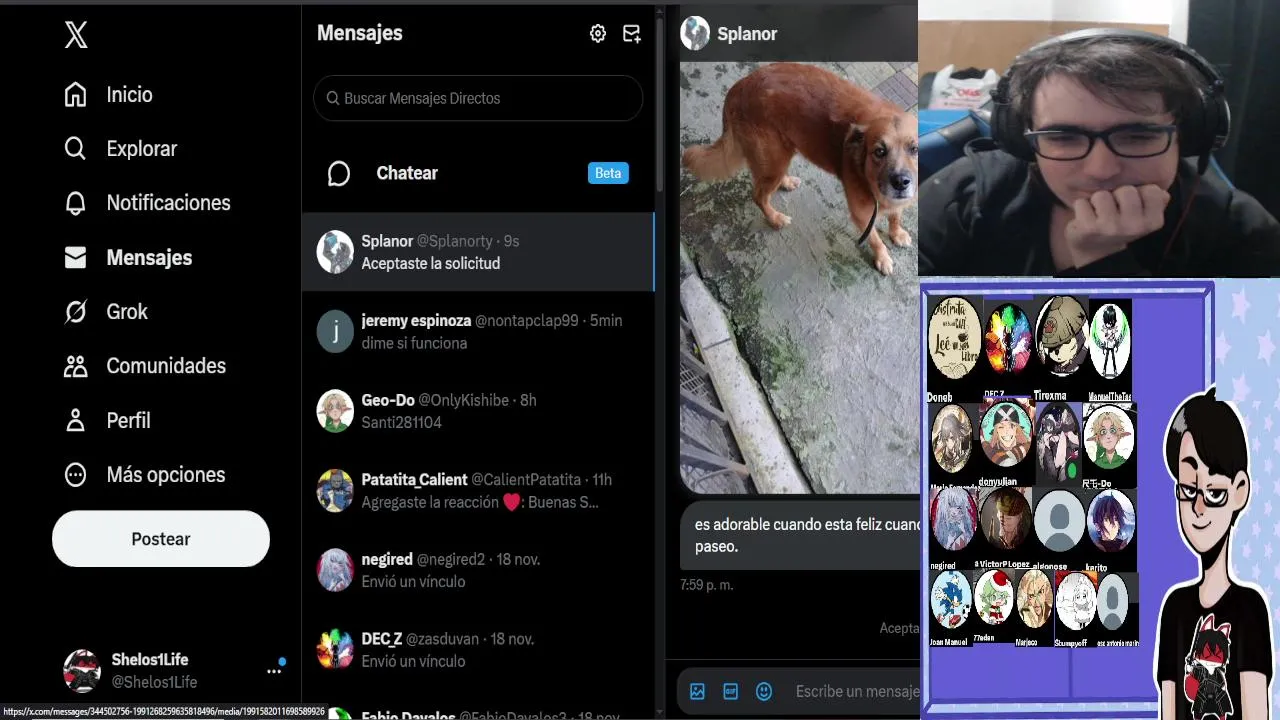Click karito avatar in overlay grid
This screenshot has width=1280, height=720.
(1110, 520)
